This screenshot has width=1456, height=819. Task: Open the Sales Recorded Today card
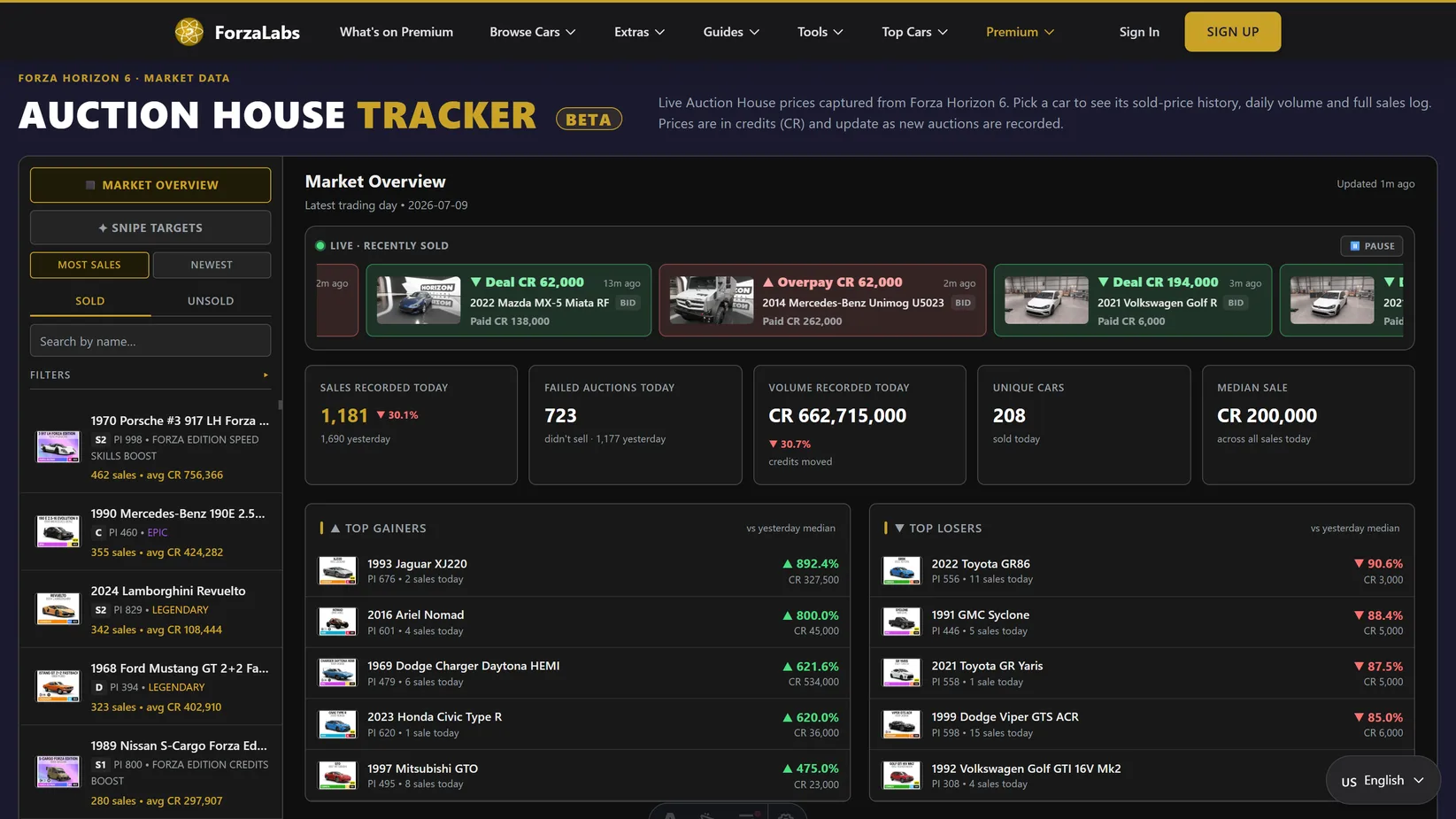click(x=412, y=425)
